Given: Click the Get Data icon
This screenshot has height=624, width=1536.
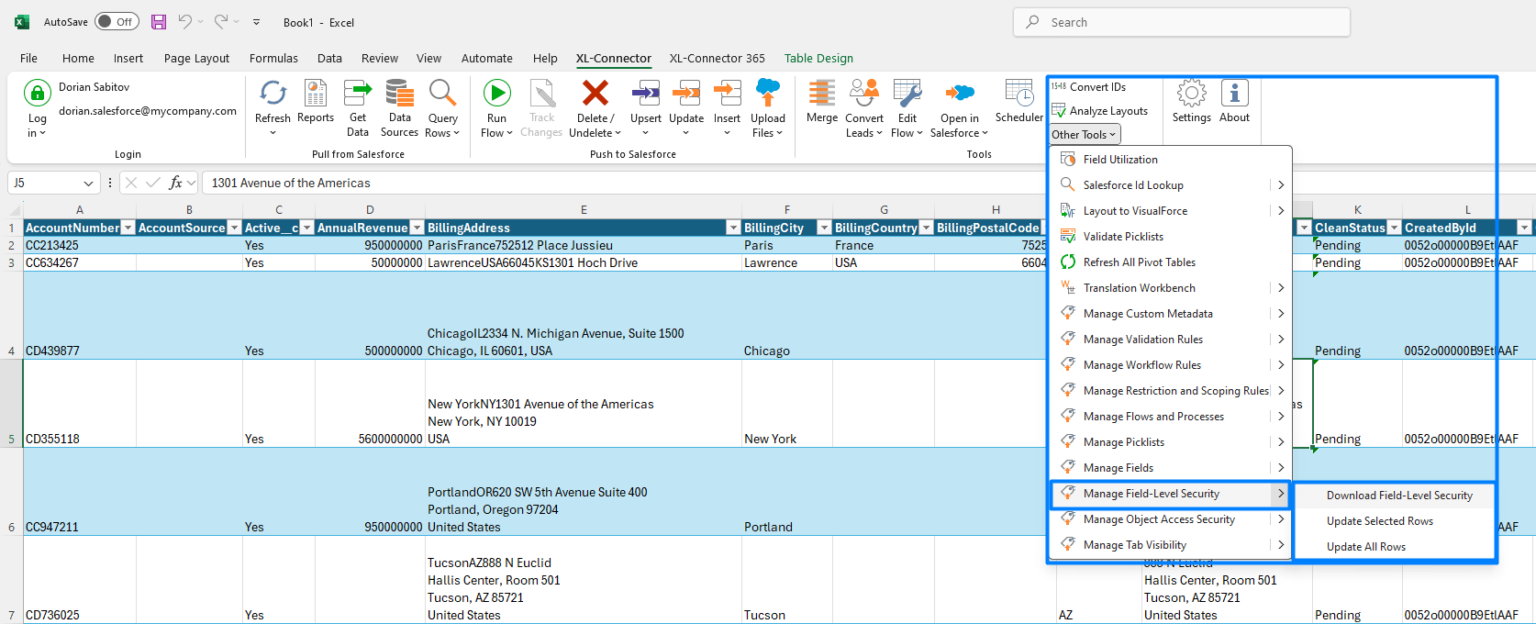Looking at the screenshot, I should 357,94.
